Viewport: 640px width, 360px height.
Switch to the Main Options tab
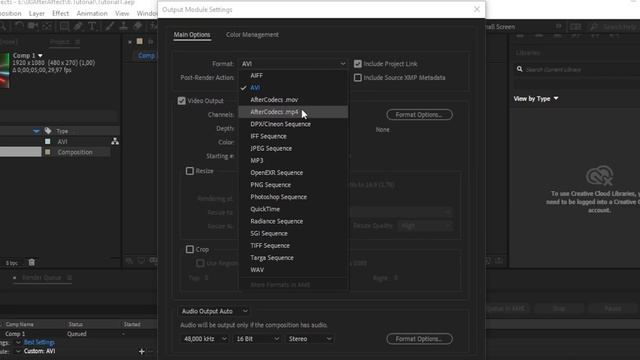(192, 35)
